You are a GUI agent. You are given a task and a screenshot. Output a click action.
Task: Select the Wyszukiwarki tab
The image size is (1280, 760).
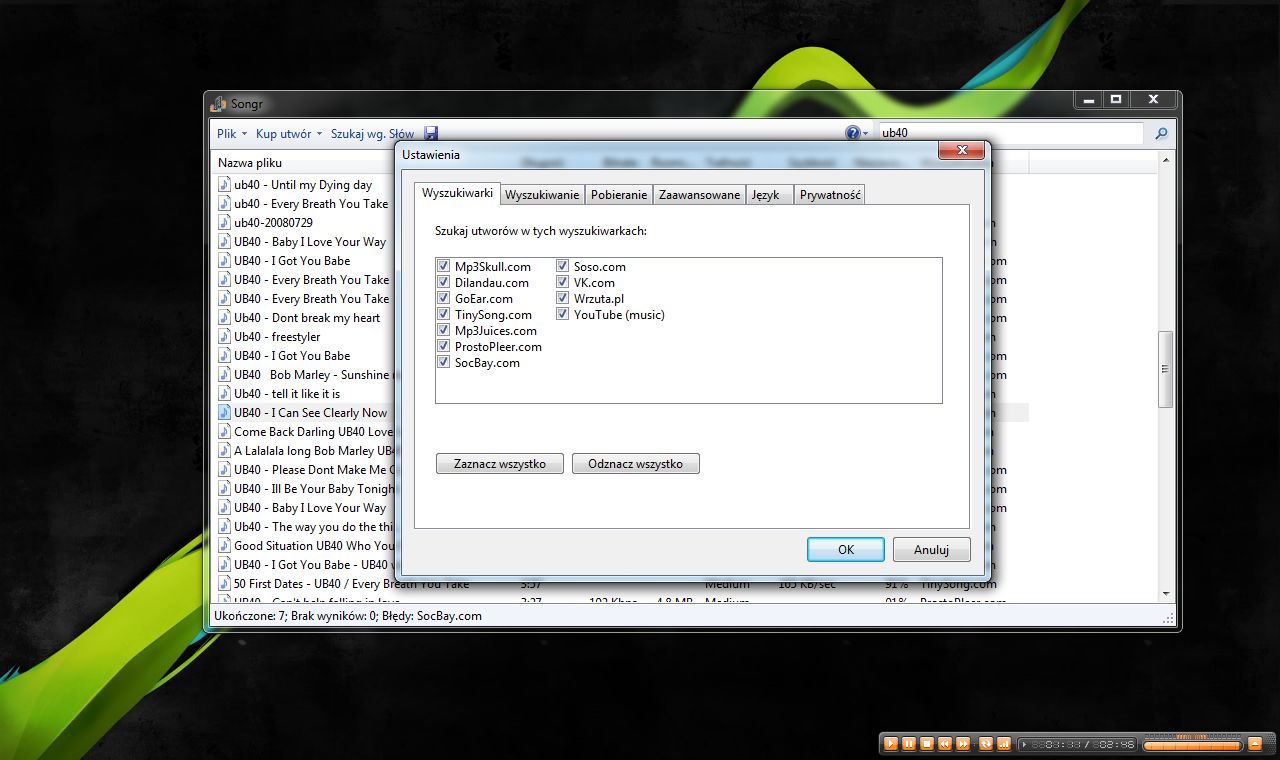click(457, 193)
